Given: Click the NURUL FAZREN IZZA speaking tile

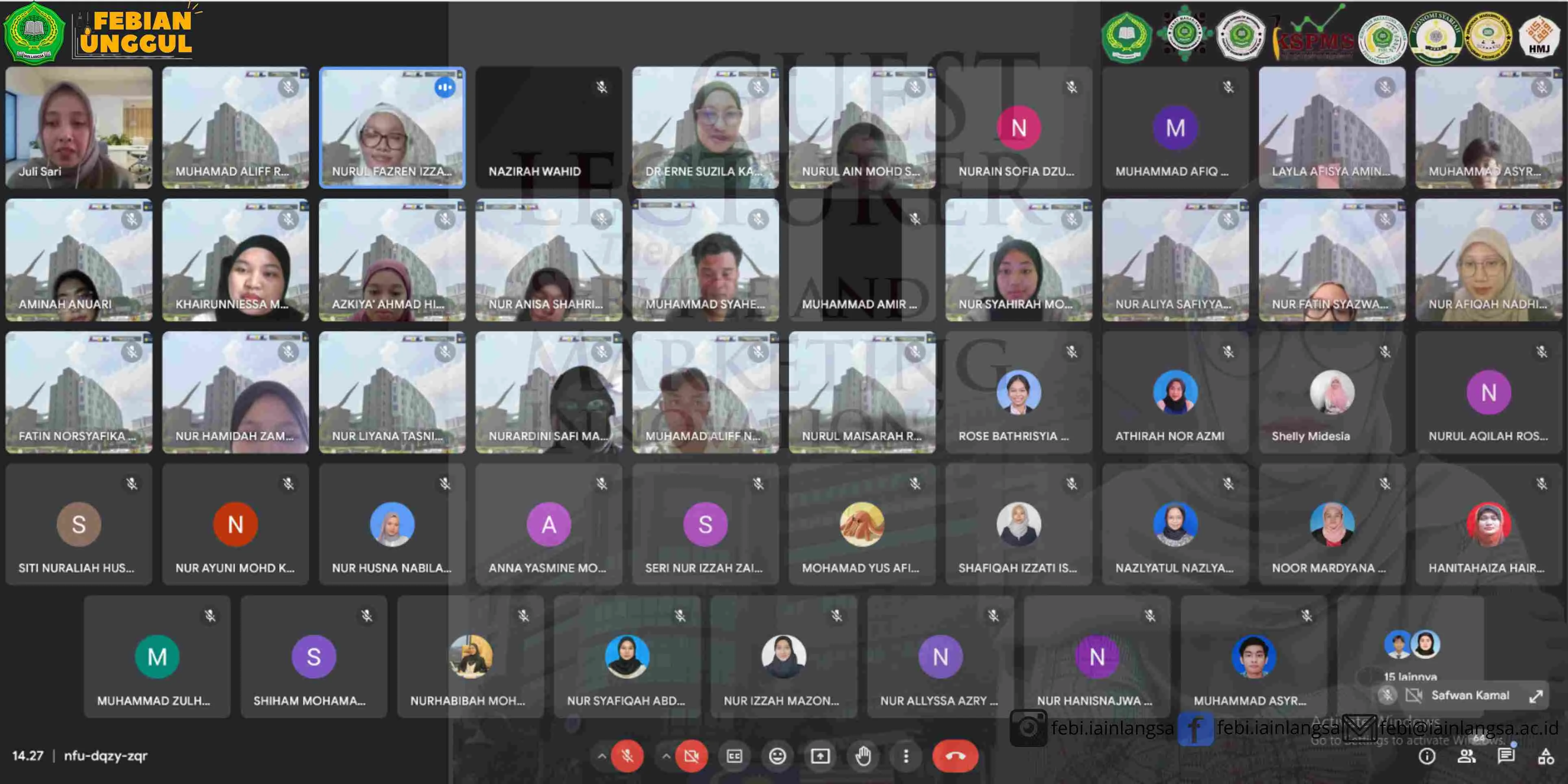Looking at the screenshot, I should [392, 127].
